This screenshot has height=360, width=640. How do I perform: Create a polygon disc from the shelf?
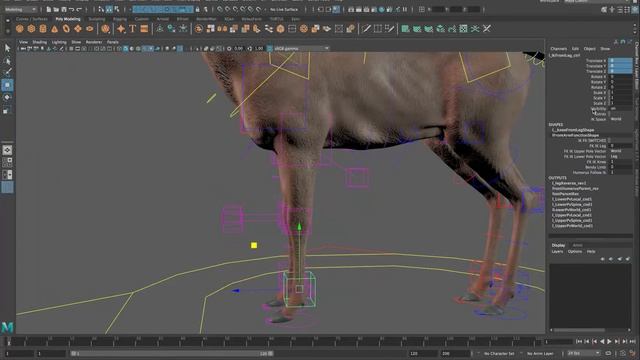tap(89, 29)
